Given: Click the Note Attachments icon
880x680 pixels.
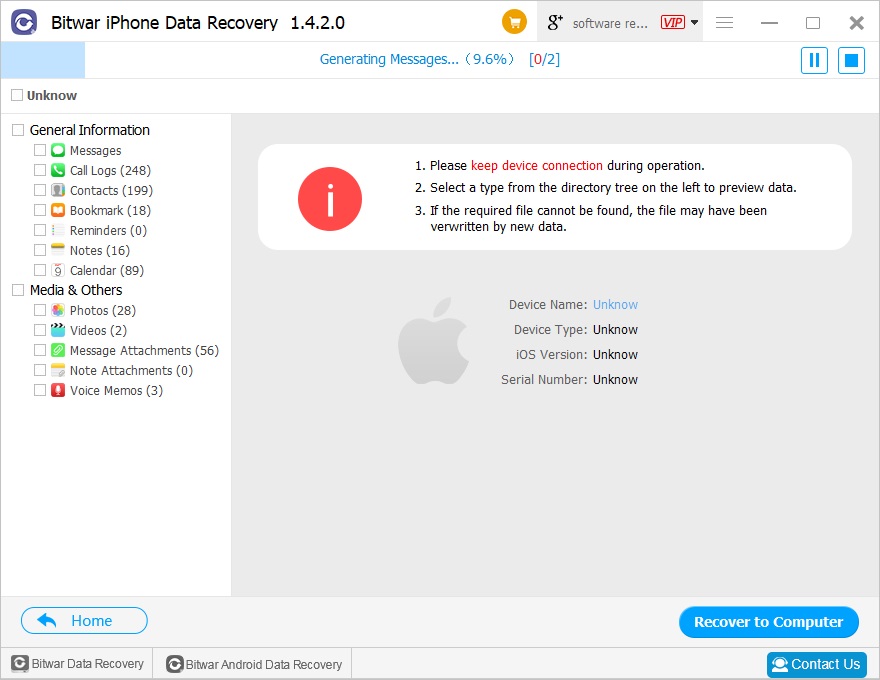Looking at the screenshot, I should (58, 370).
